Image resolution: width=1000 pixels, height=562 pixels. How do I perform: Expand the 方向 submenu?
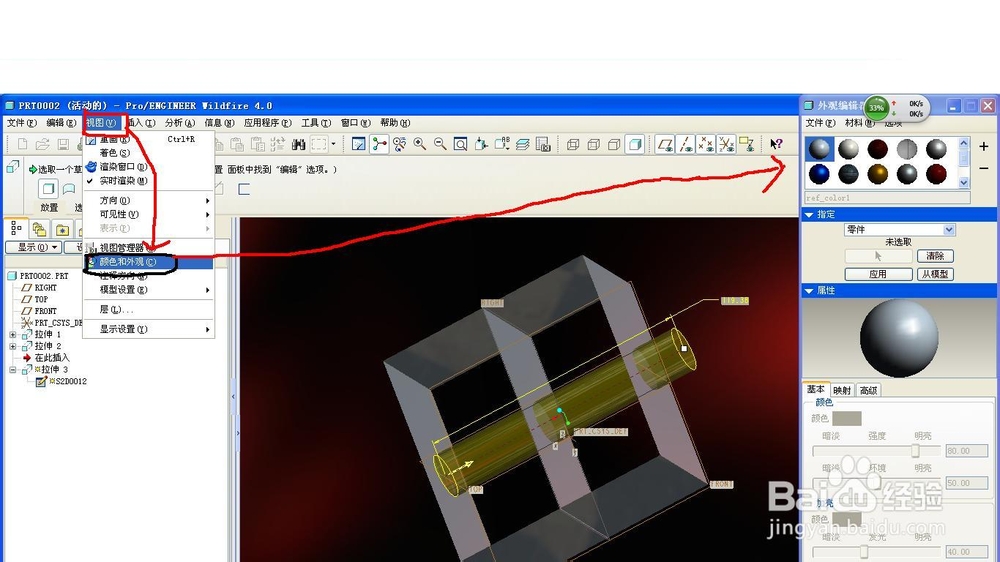click(149, 200)
